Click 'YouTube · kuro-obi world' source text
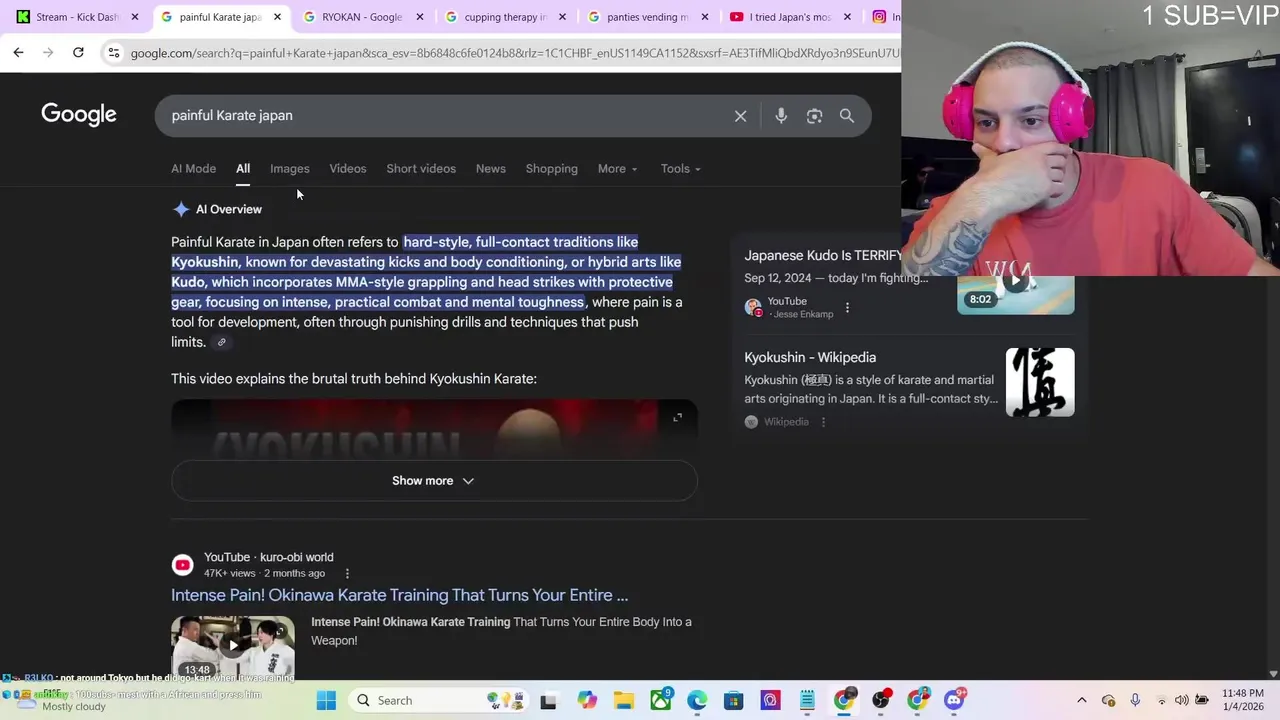 (x=269, y=557)
